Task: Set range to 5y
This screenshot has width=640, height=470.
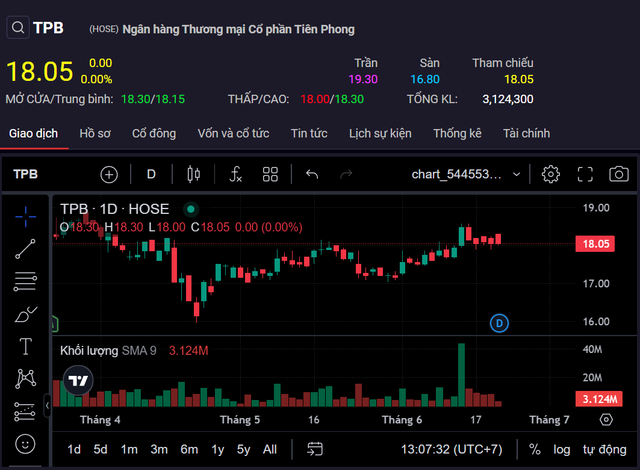Action: (243, 449)
